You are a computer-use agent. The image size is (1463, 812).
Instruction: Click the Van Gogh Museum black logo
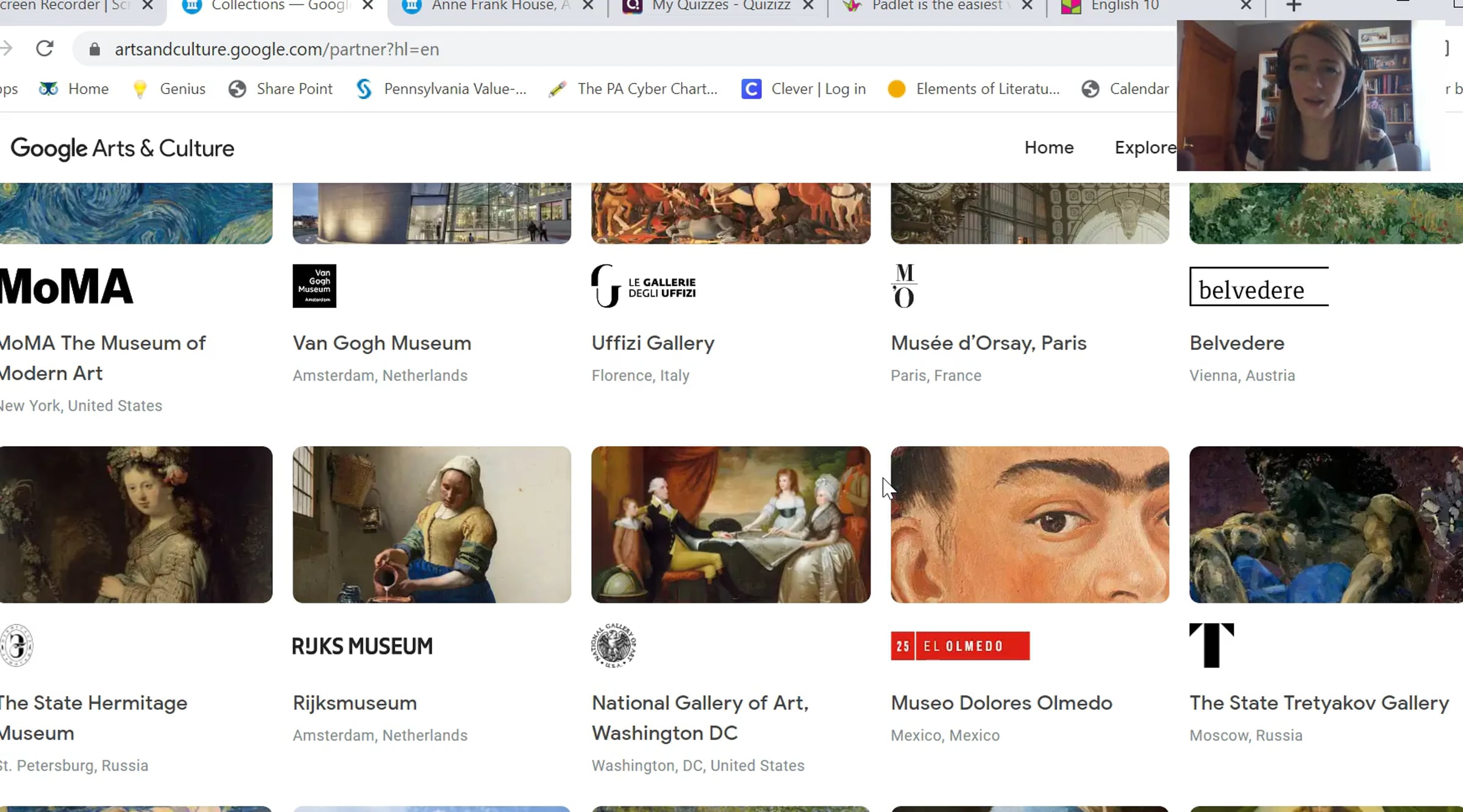coord(314,286)
